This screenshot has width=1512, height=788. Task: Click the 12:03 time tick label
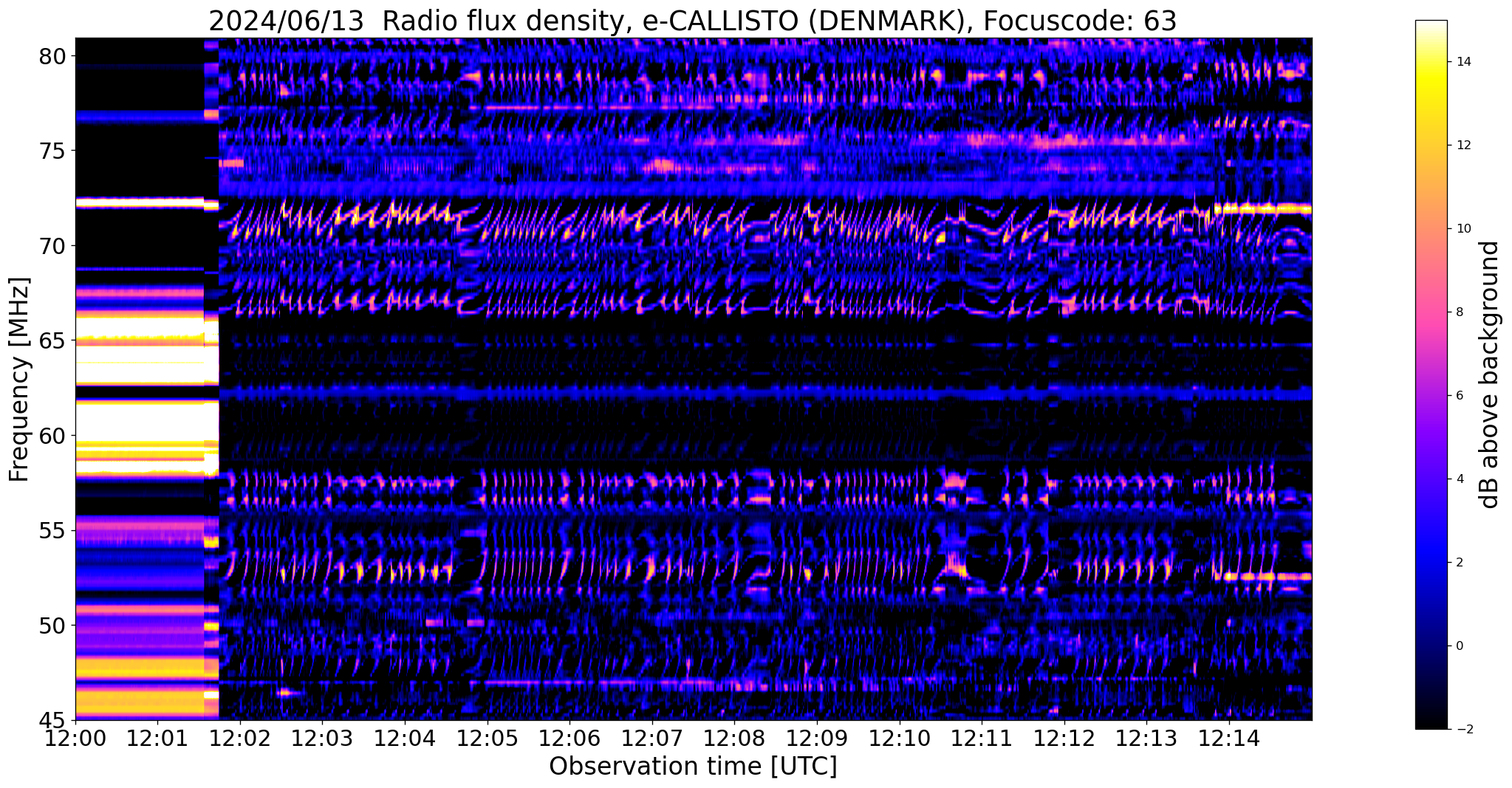pyautogui.click(x=323, y=738)
